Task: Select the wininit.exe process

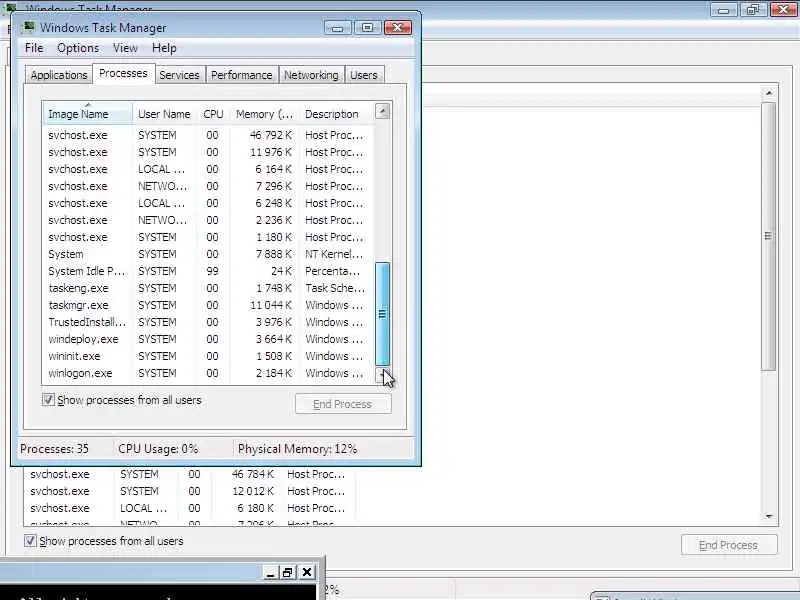Action: pos(208,356)
